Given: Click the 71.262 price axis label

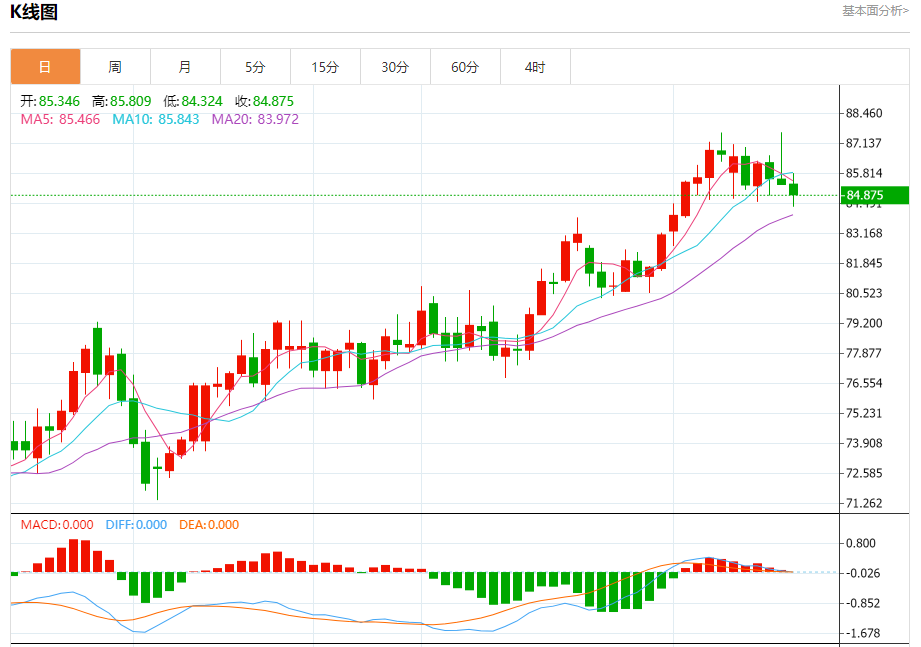Looking at the screenshot, I should [863, 503].
